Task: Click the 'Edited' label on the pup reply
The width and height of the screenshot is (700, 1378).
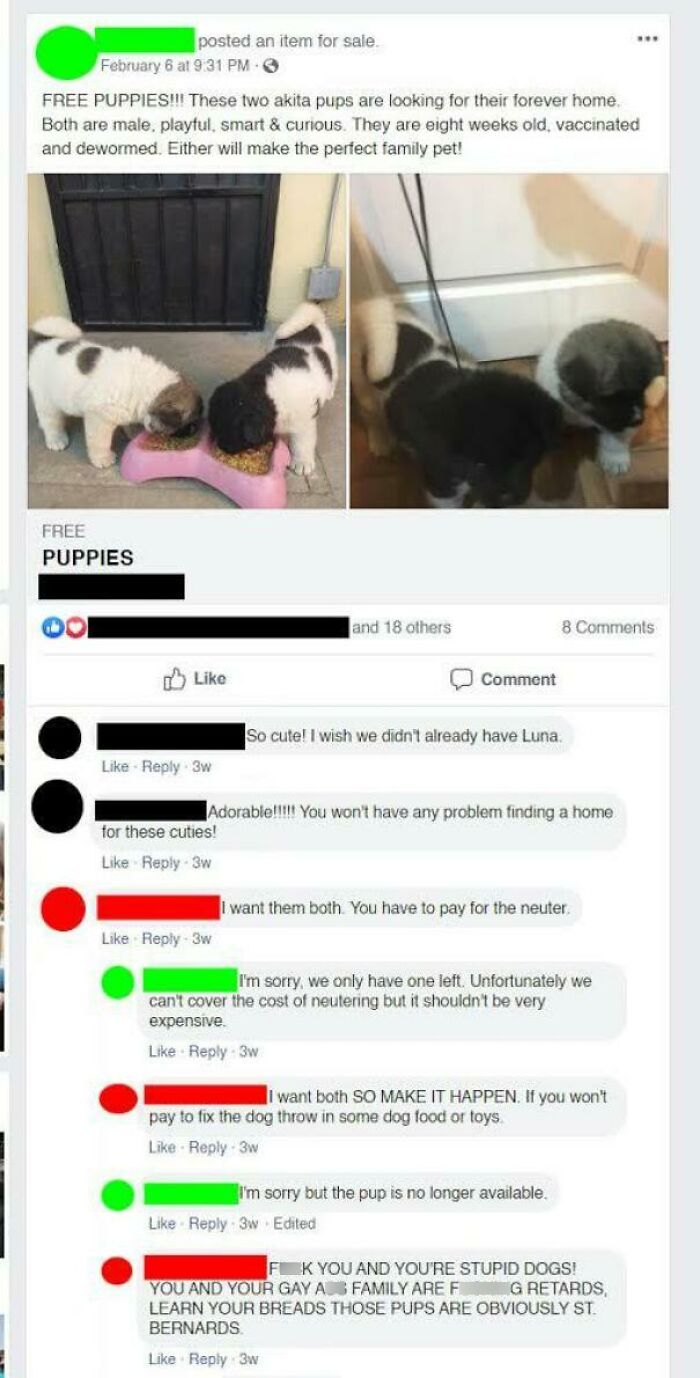Action: coord(294,1224)
